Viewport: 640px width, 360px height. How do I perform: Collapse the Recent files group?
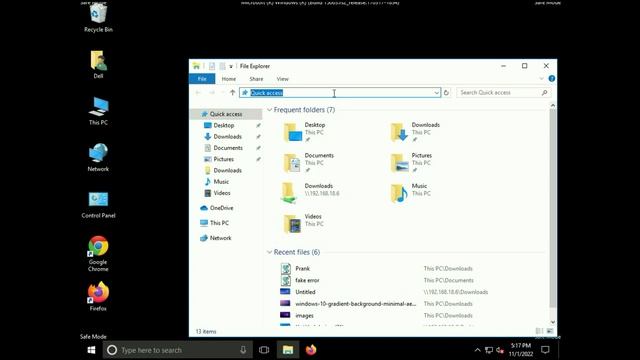(269, 252)
